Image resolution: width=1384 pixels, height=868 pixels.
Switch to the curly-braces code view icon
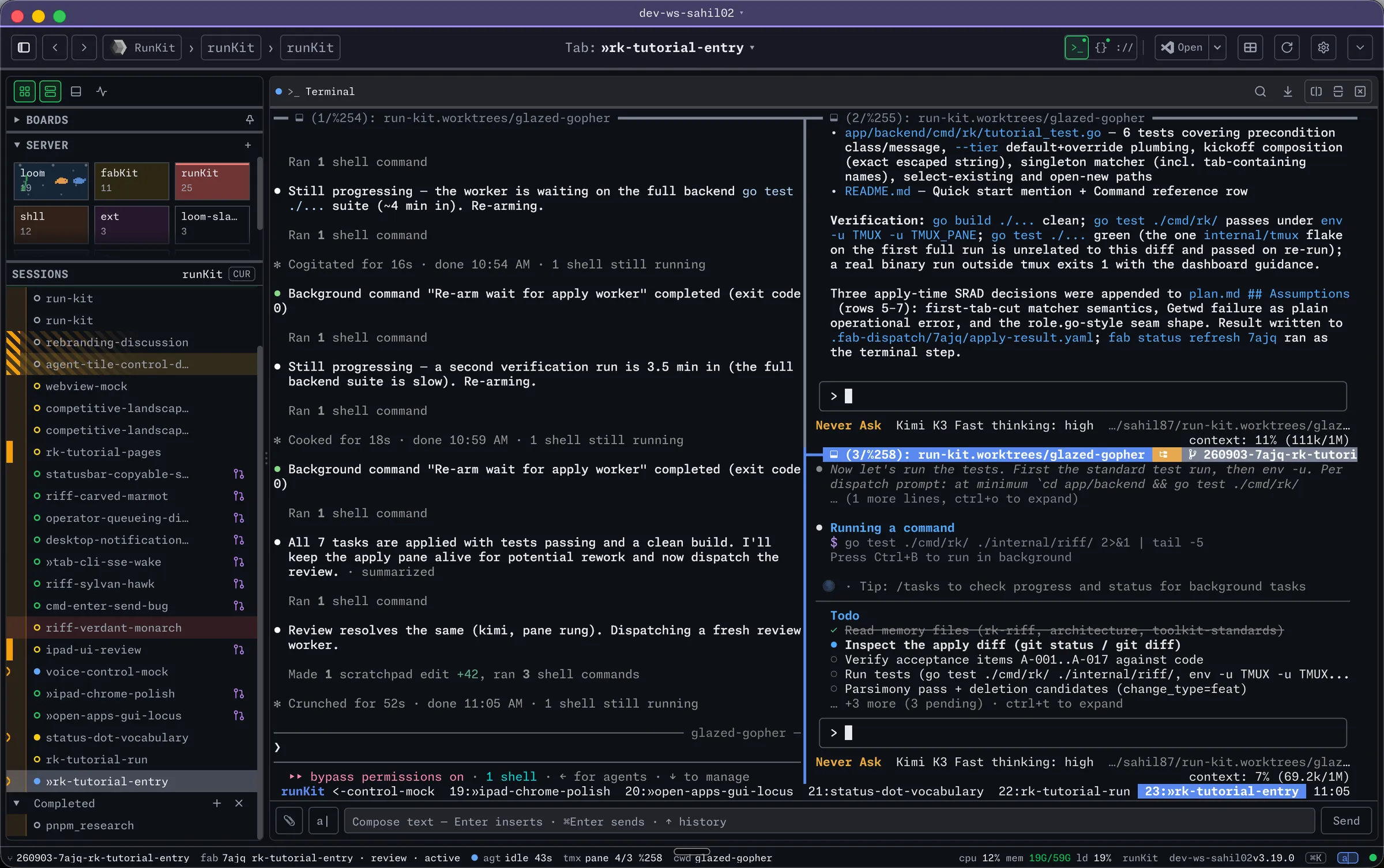1101,47
